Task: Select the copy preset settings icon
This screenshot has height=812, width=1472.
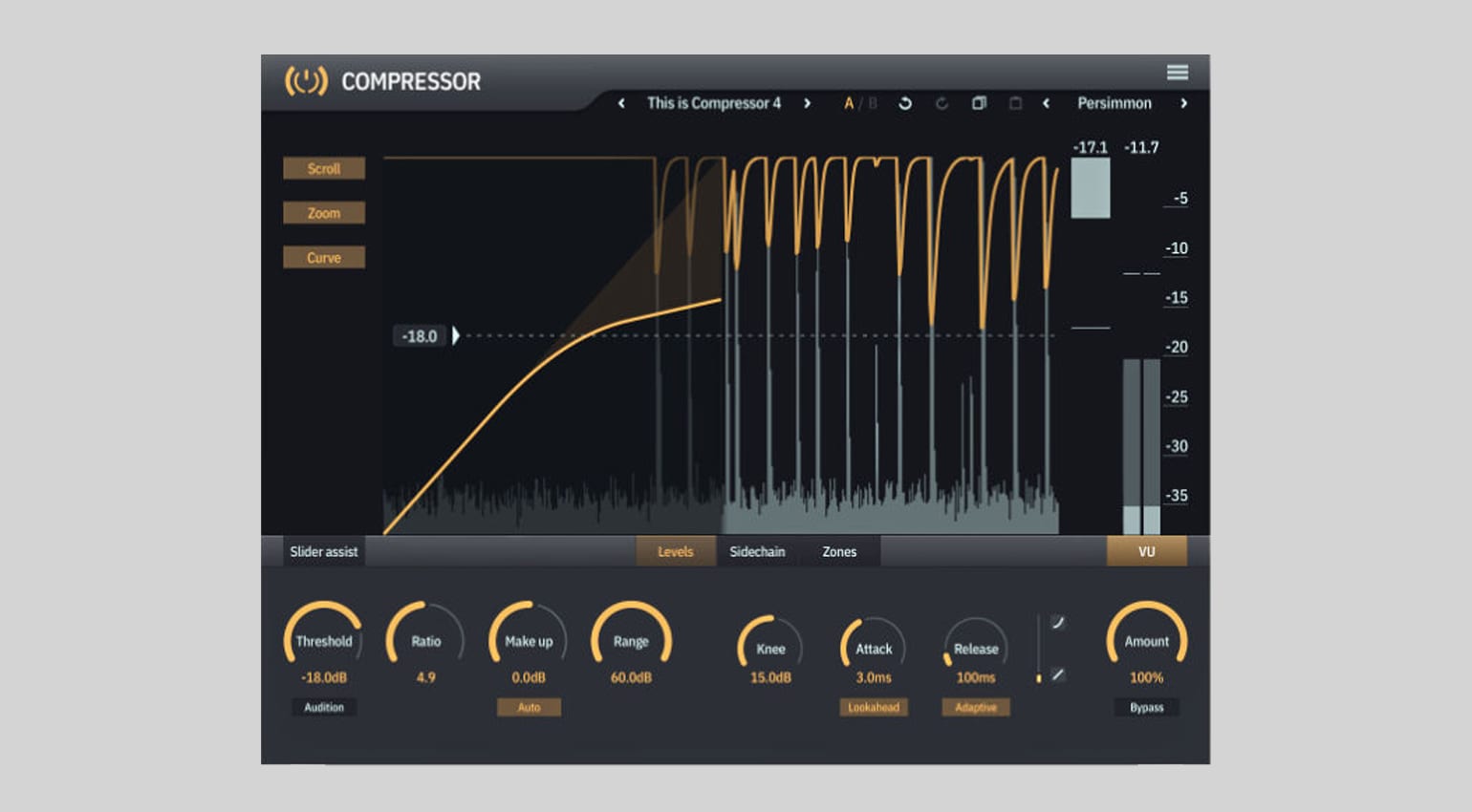Action: tap(979, 103)
